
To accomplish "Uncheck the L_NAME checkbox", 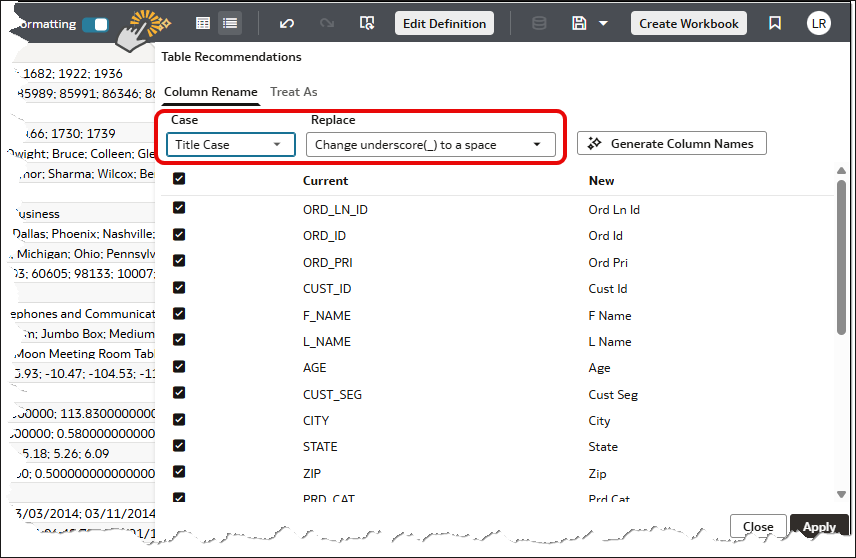I will (179, 340).
